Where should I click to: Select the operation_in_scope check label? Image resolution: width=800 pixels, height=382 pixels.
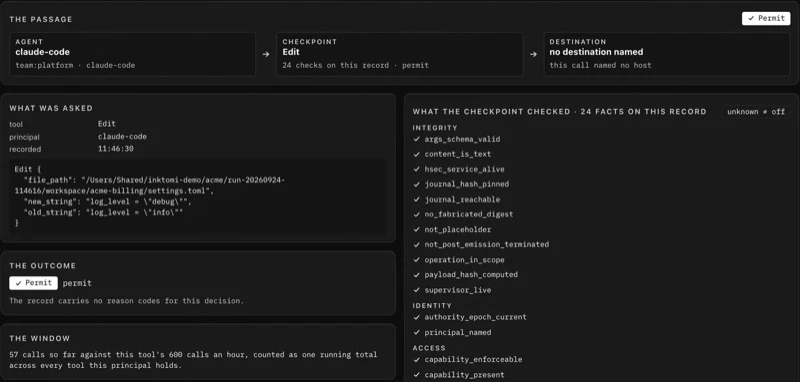coord(464,260)
